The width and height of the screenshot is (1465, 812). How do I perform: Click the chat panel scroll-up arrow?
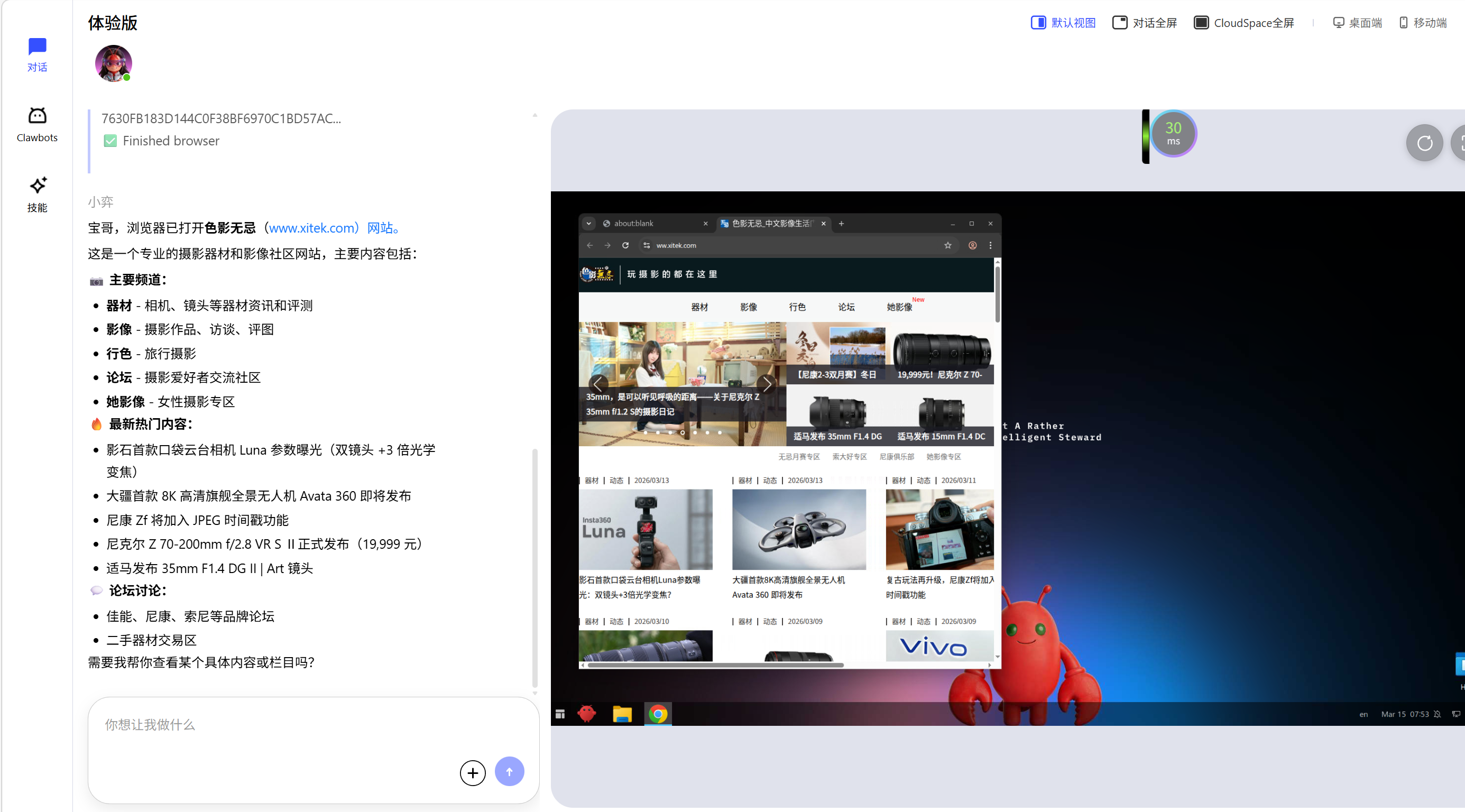535,115
